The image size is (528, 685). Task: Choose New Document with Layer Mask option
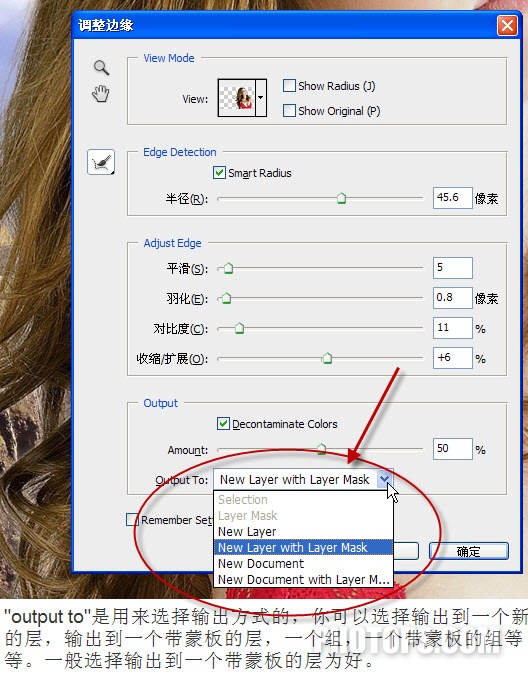point(303,580)
